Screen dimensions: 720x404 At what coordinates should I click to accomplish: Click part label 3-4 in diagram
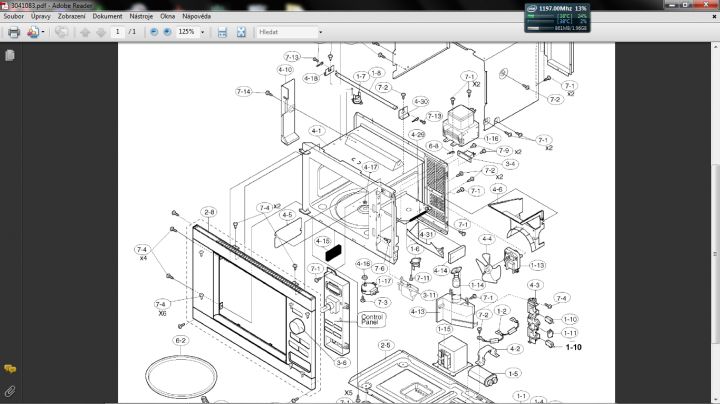point(510,163)
